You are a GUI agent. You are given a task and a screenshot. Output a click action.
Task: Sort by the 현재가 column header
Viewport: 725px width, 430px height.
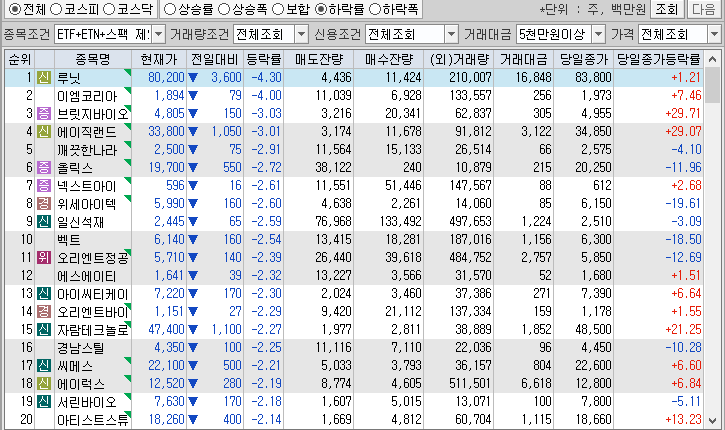pos(159,59)
